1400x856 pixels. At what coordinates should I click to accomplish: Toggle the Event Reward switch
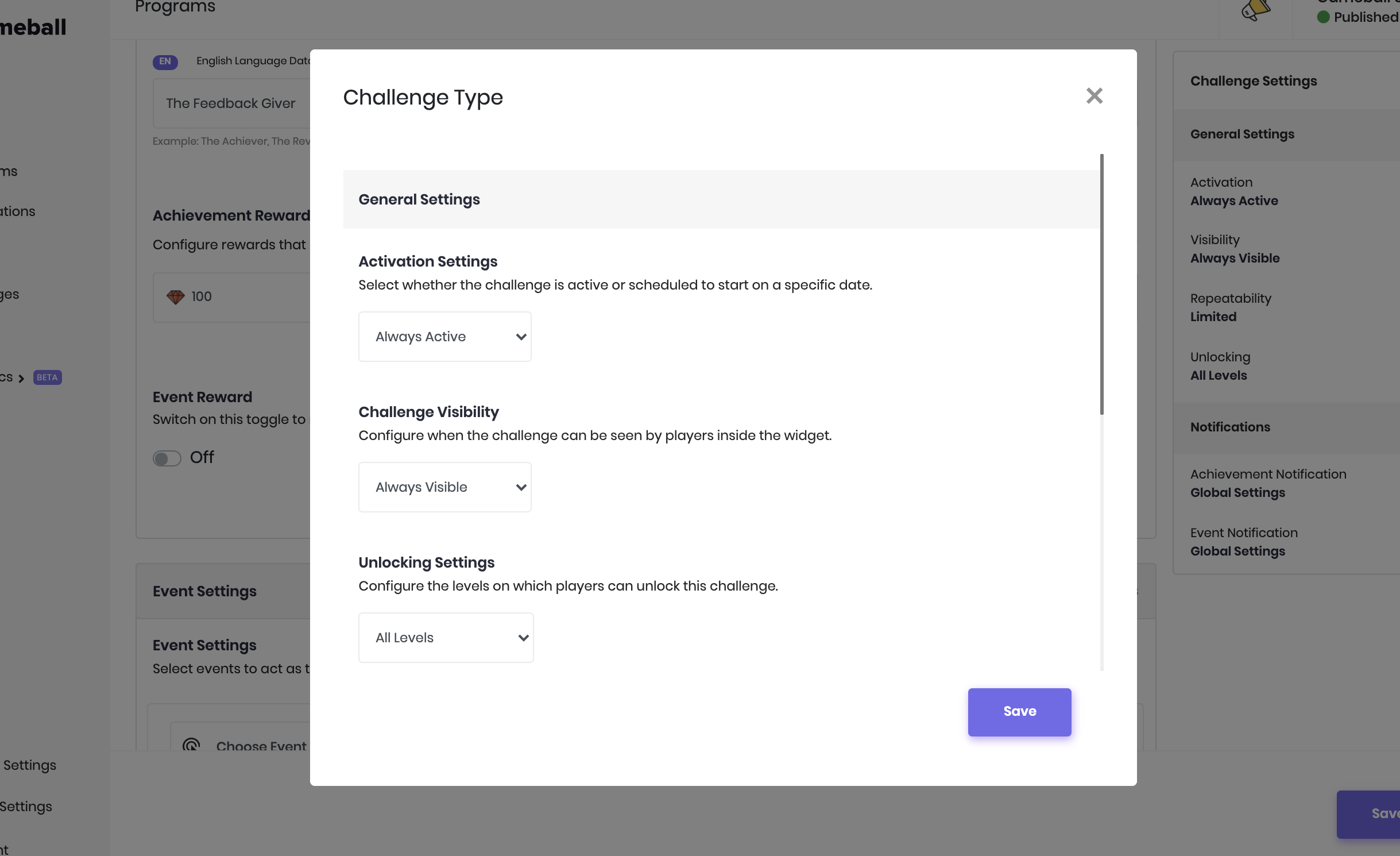pos(167,458)
